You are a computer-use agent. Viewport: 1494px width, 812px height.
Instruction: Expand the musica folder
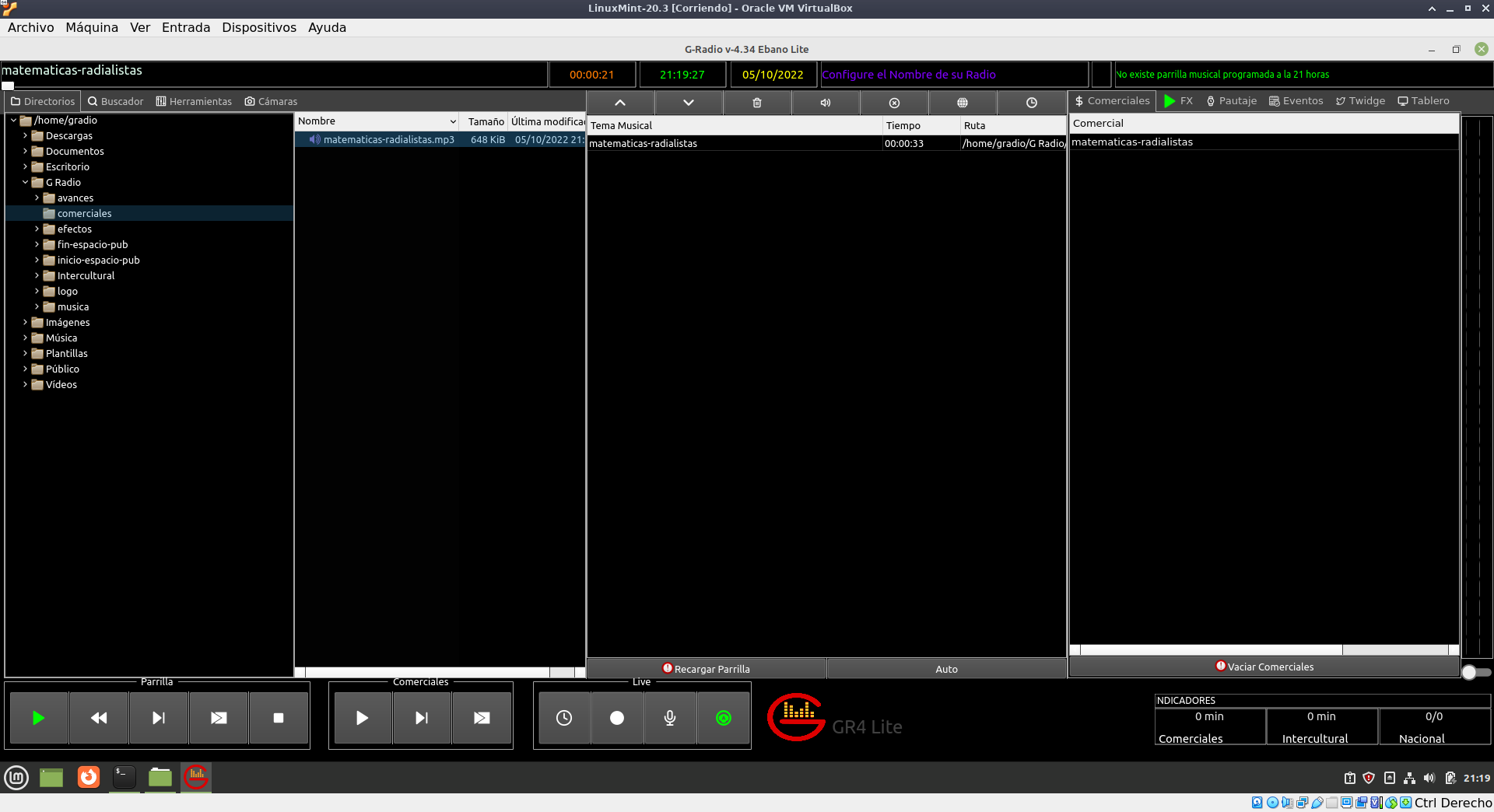coord(37,306)
